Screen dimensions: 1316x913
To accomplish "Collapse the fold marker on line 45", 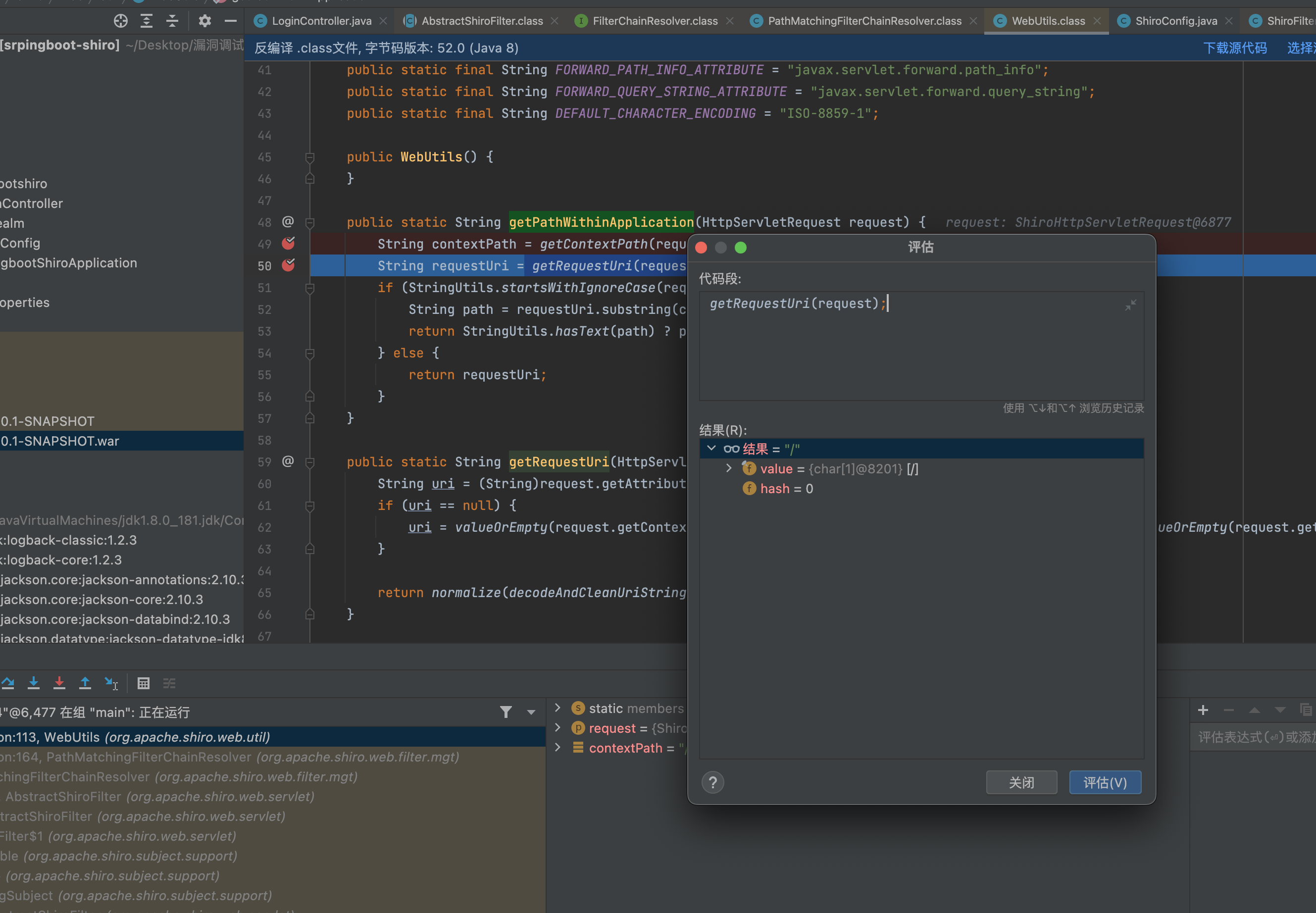I will tap(310, 157).
